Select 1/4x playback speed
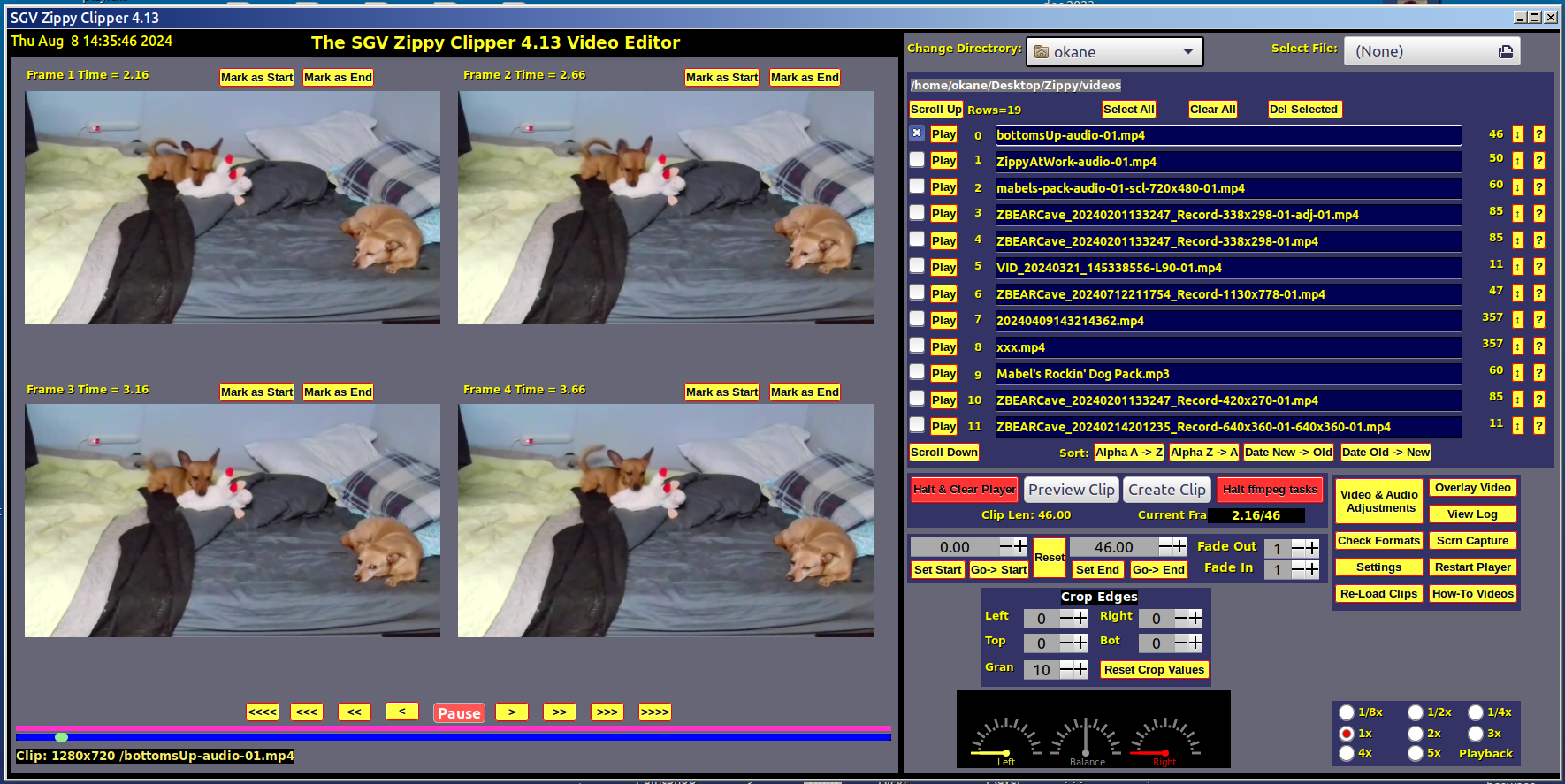The image size is (1565, 784). coord(1476,712)
